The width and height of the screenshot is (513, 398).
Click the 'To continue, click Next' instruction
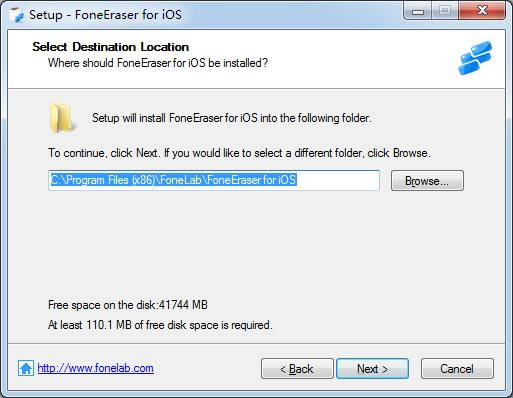[x=239, y=153]
